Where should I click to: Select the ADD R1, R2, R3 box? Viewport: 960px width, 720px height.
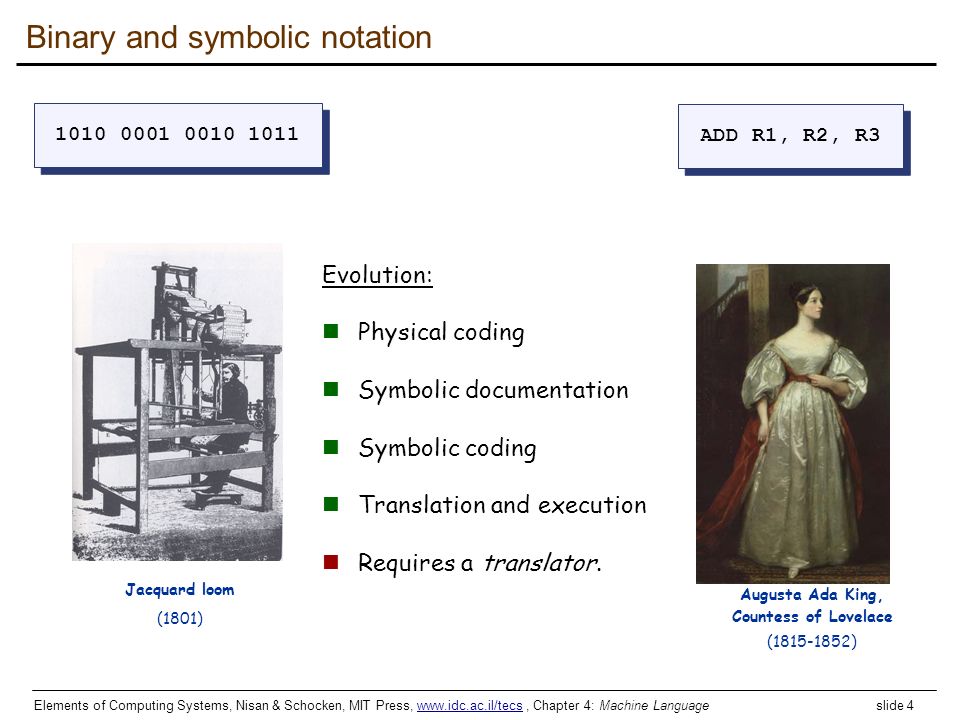791,137
